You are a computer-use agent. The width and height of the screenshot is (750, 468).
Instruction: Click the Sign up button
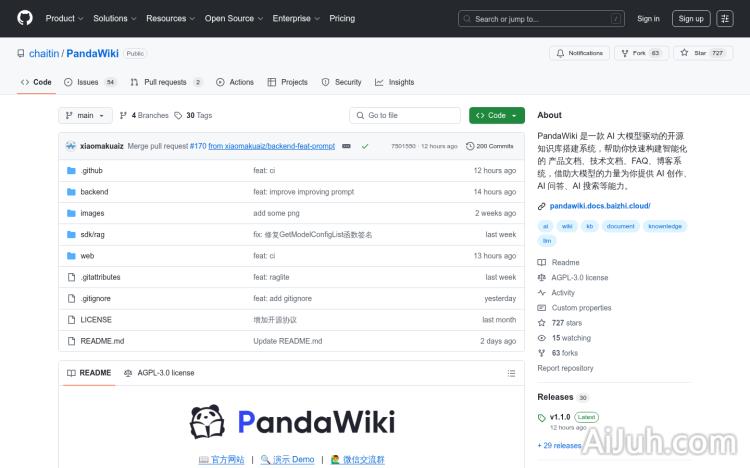691,19
